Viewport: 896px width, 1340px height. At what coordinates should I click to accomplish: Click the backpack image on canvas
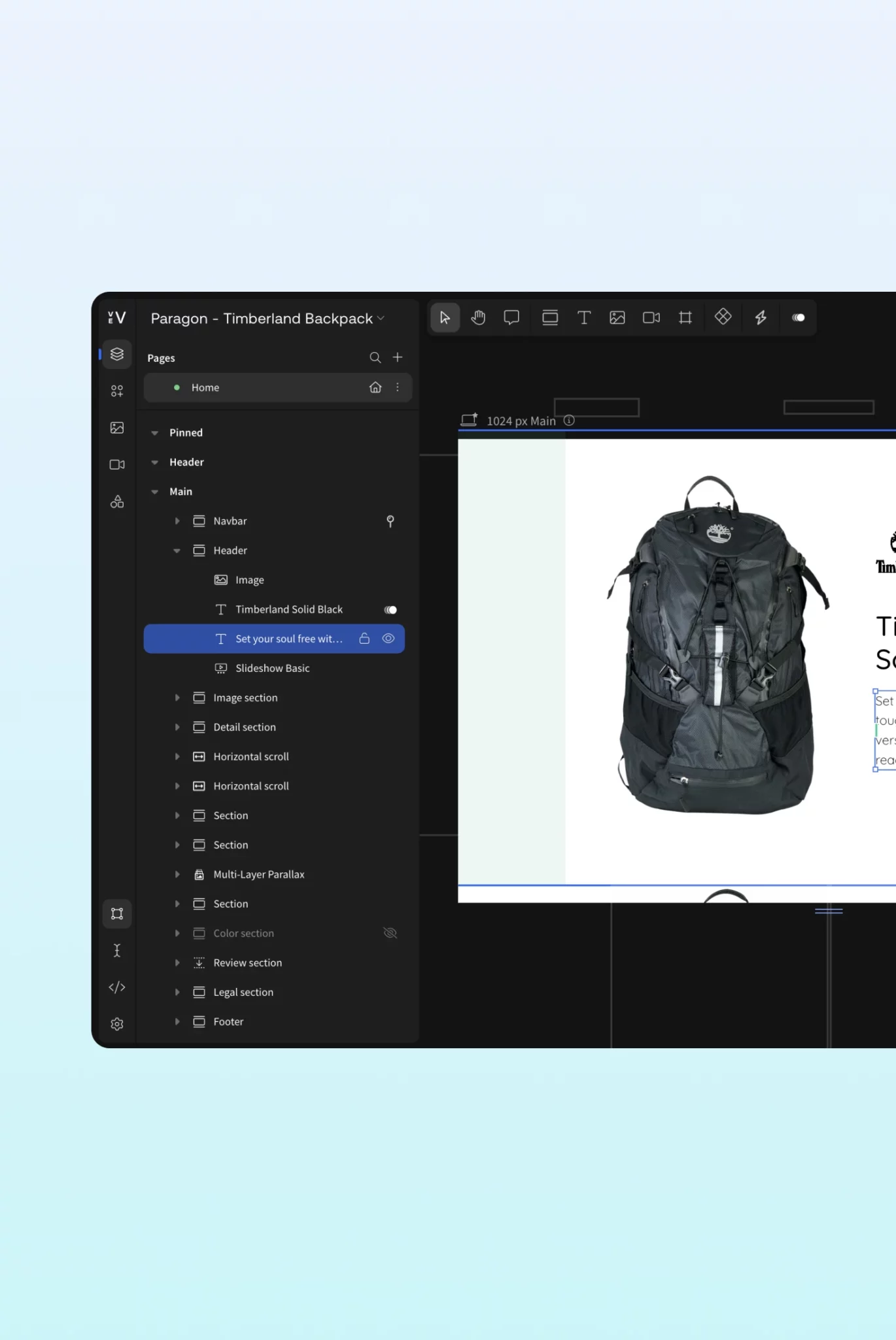[717, 644]
